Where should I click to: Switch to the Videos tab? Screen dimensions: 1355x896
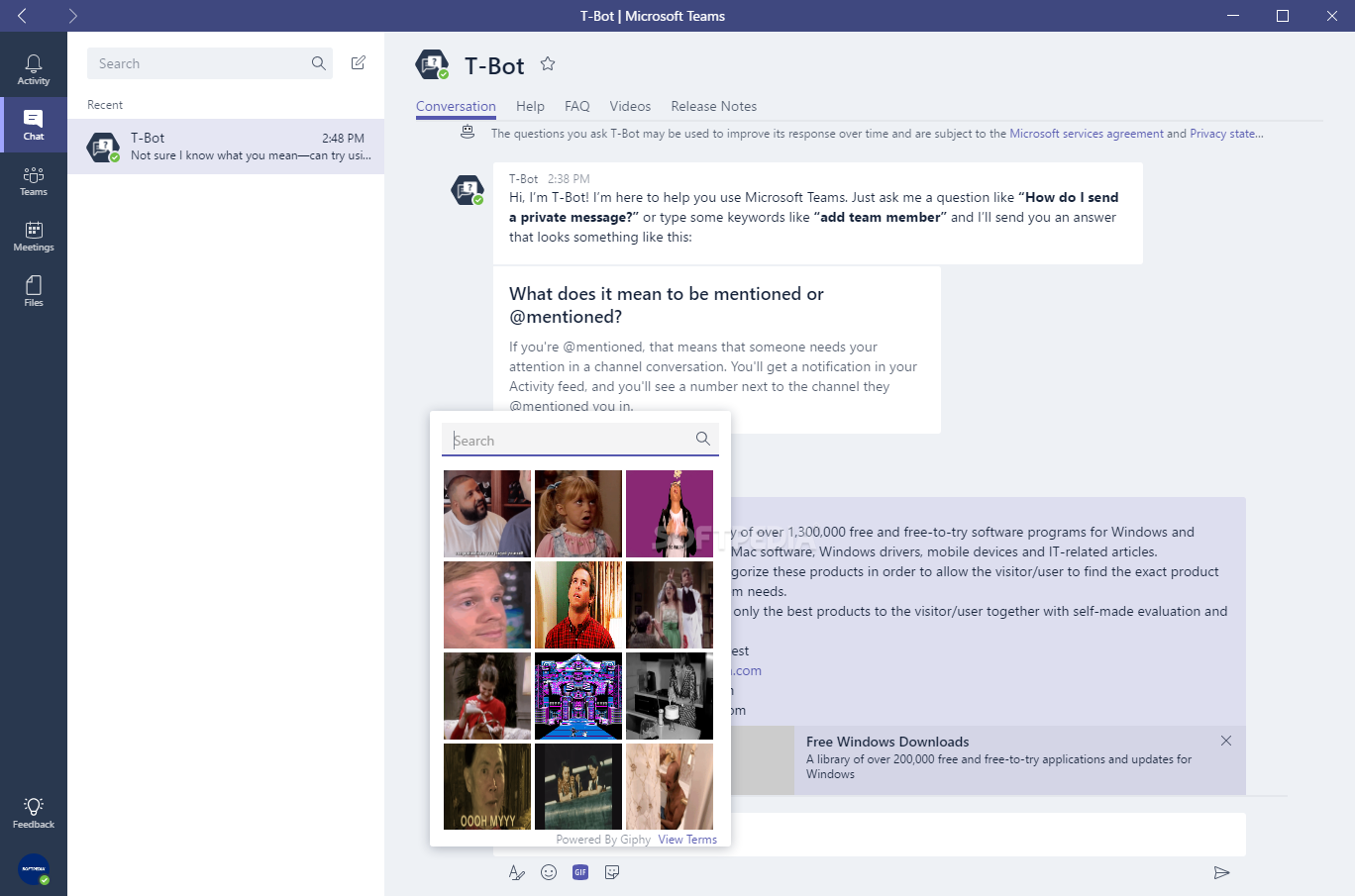pyautogui.click(x=630, y=106)
